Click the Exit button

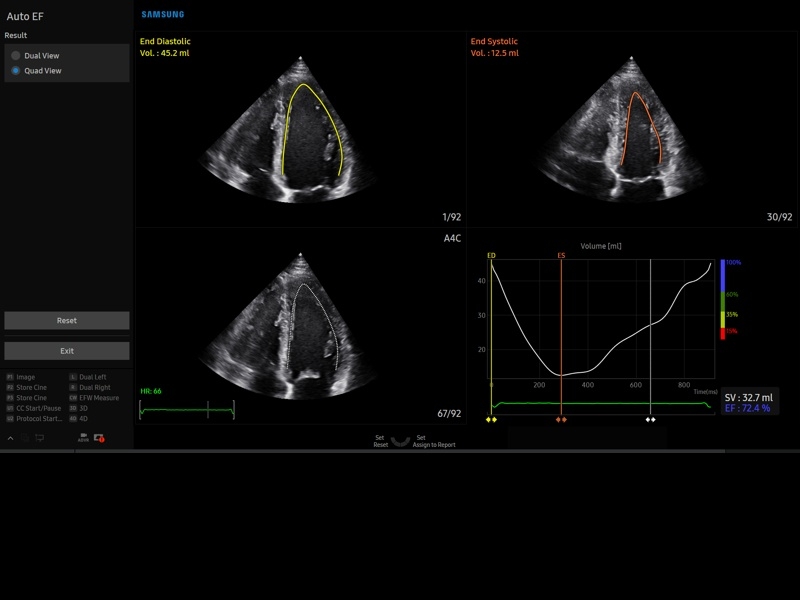pos(67,351)
